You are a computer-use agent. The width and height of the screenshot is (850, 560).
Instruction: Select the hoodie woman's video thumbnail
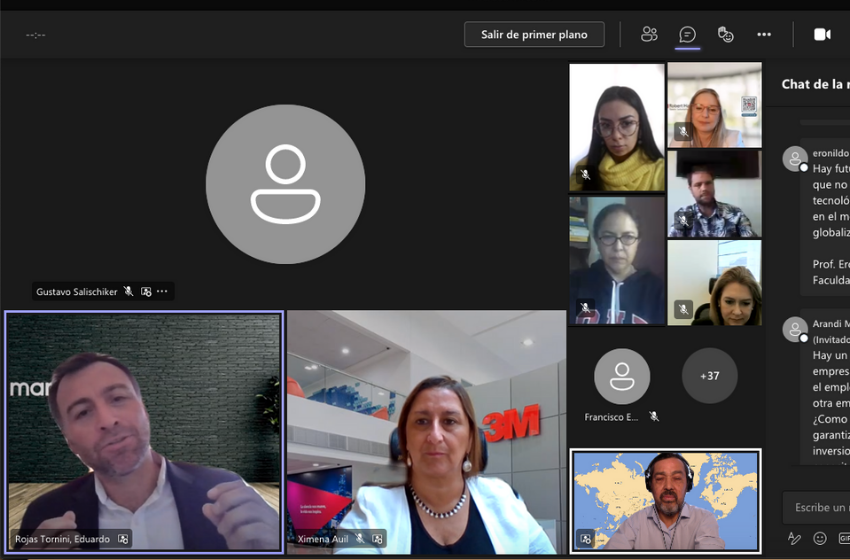(x=617, y=261)
